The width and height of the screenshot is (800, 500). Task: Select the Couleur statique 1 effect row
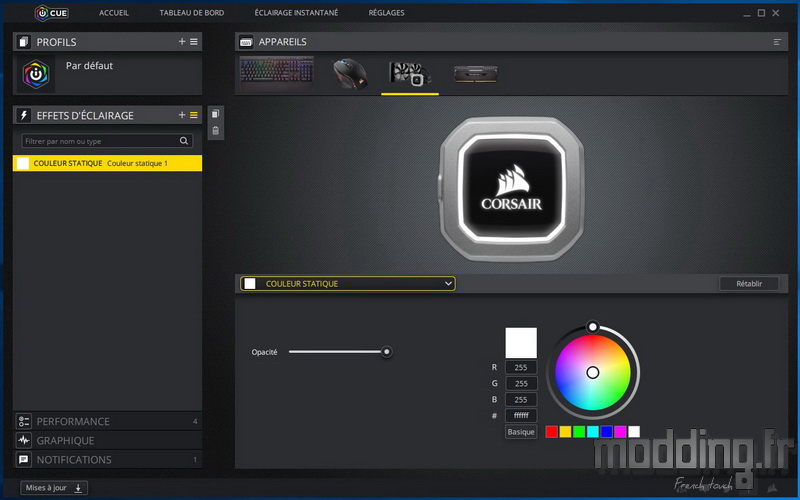coord(107,163)
